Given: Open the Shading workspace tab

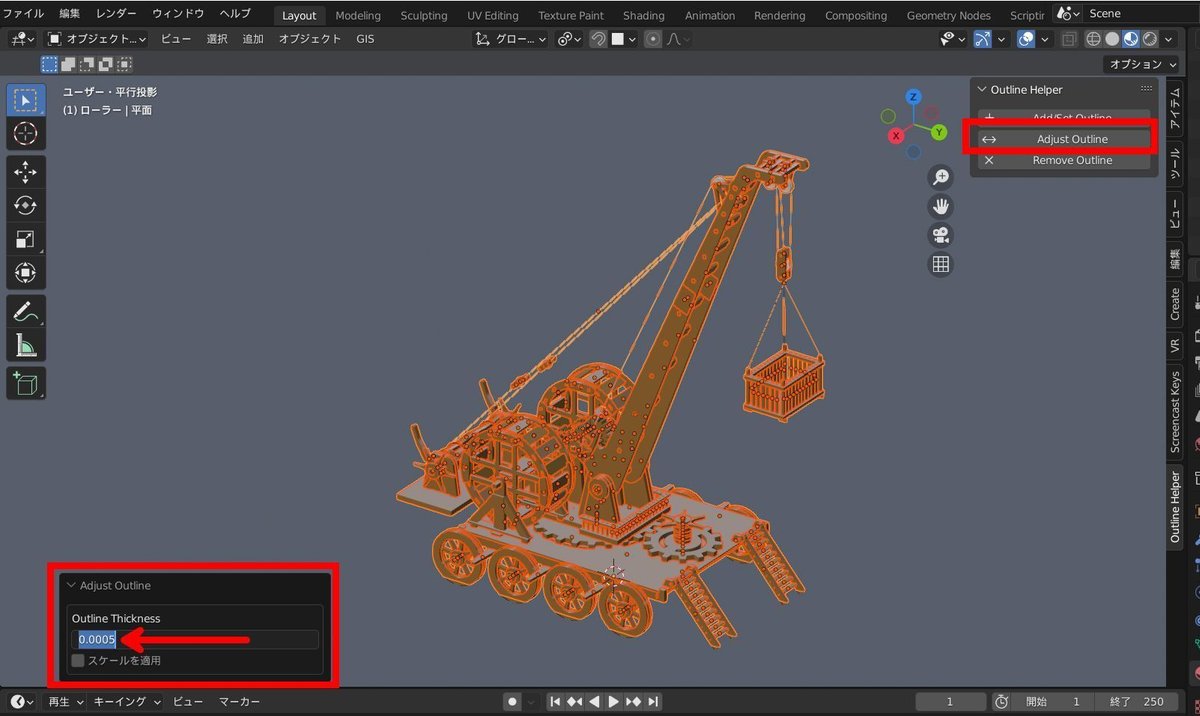Looking at the screenshot, I should [x=644, y=15].
